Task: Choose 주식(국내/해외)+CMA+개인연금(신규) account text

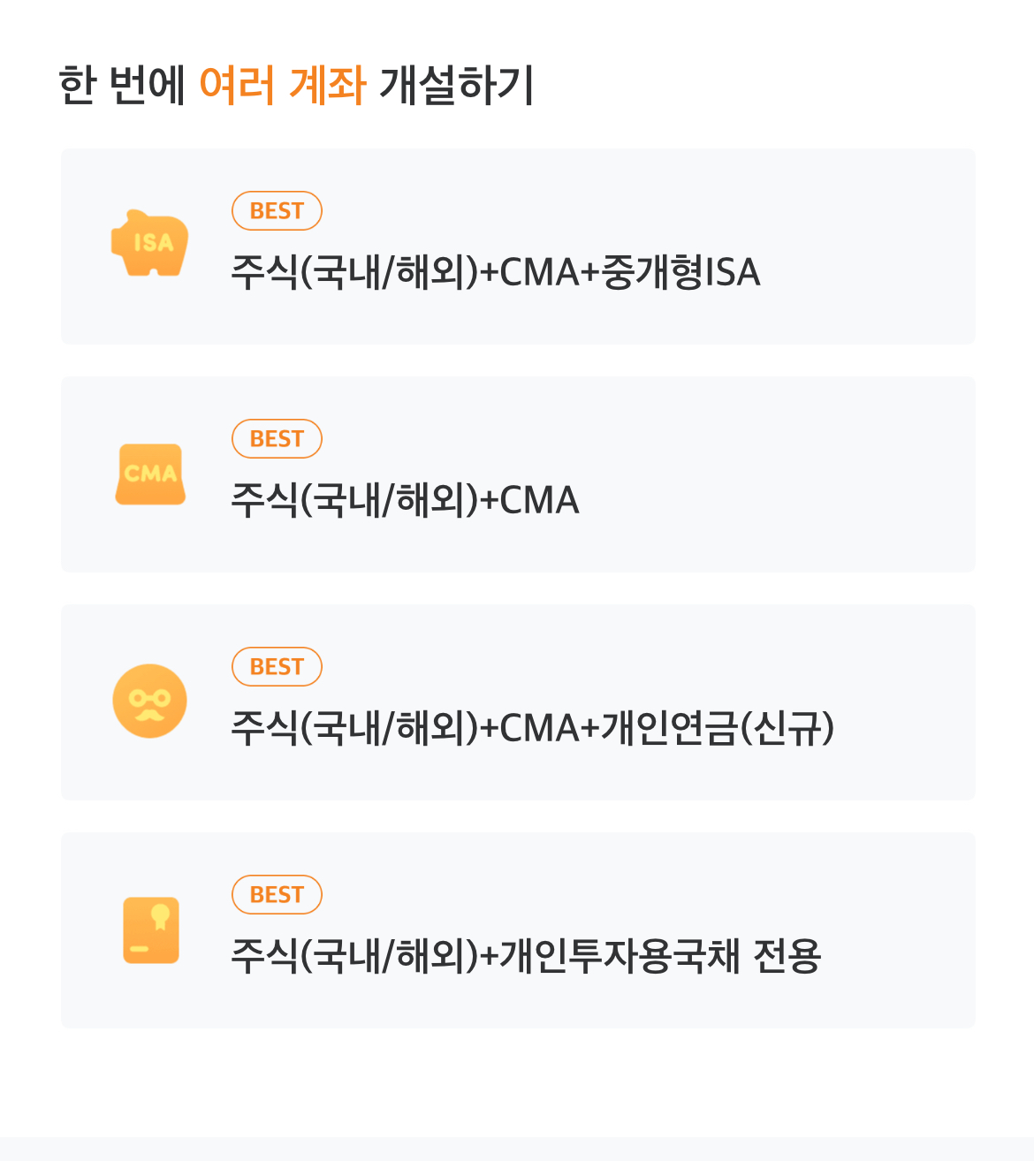Action: 532,728
